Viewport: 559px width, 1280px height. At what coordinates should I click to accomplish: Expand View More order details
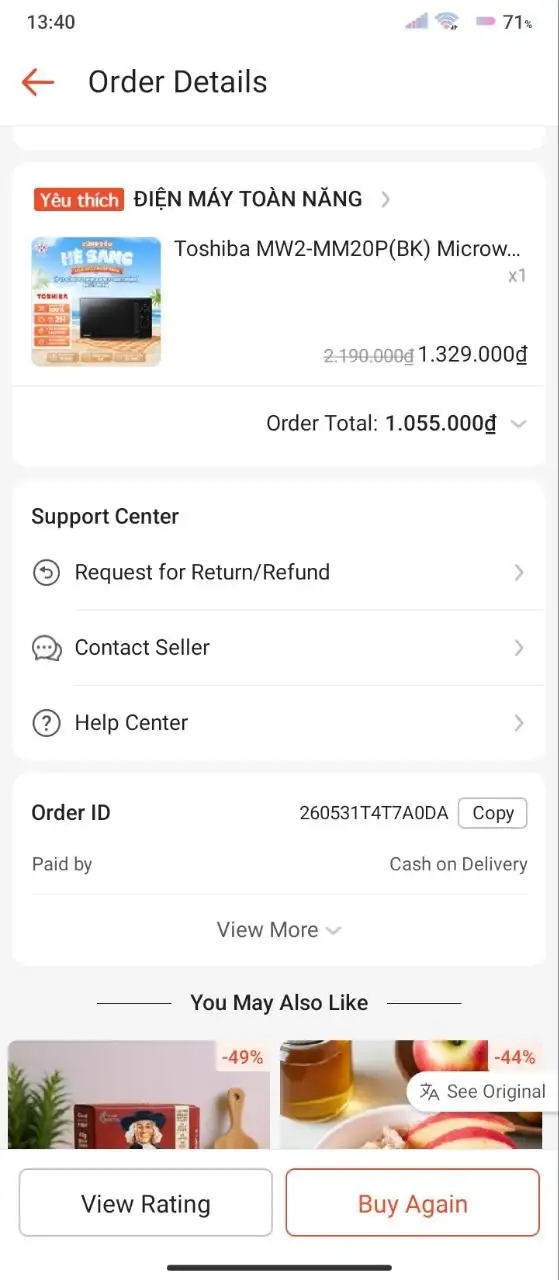(279, 930)
